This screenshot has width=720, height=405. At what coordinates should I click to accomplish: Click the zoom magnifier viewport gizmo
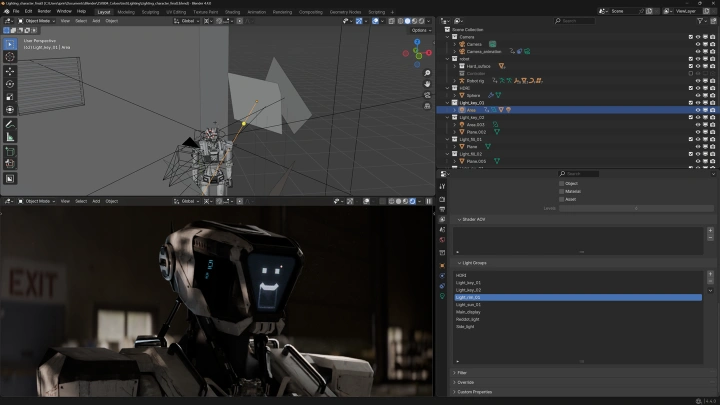[x=427, y=72]
